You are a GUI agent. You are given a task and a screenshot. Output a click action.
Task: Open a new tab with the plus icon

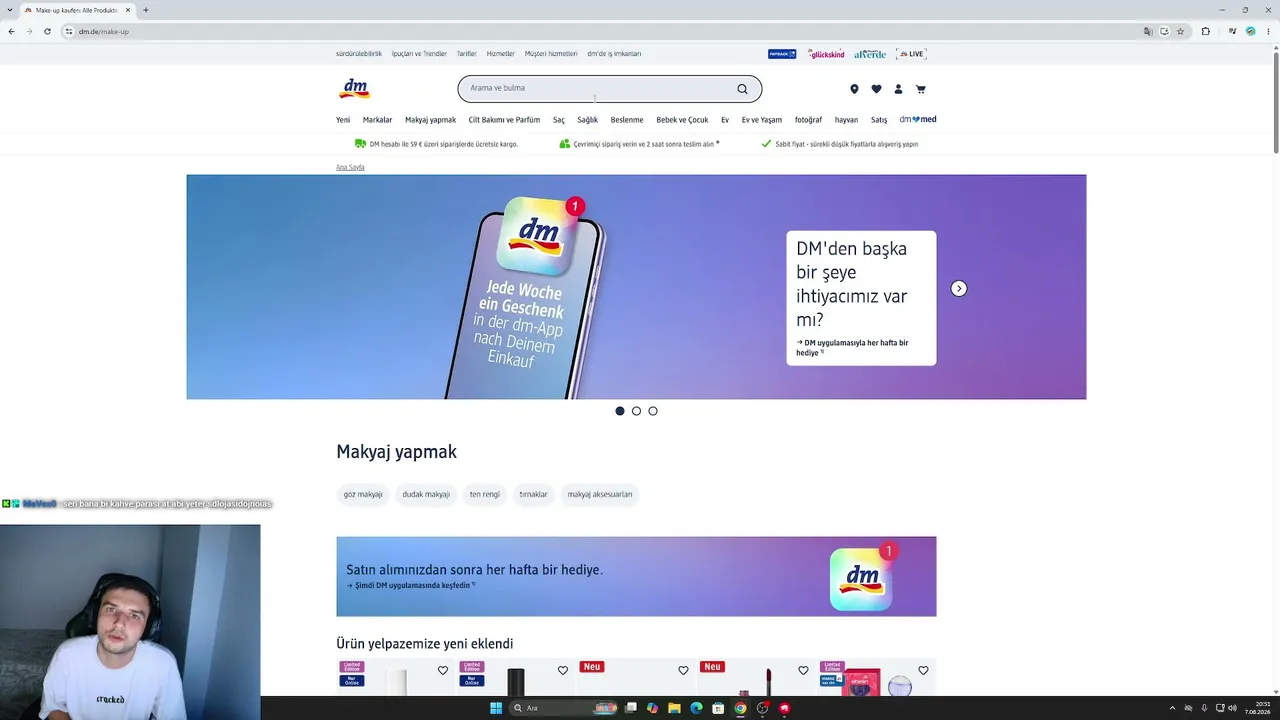pyautogui.click(x=146, y=10)
